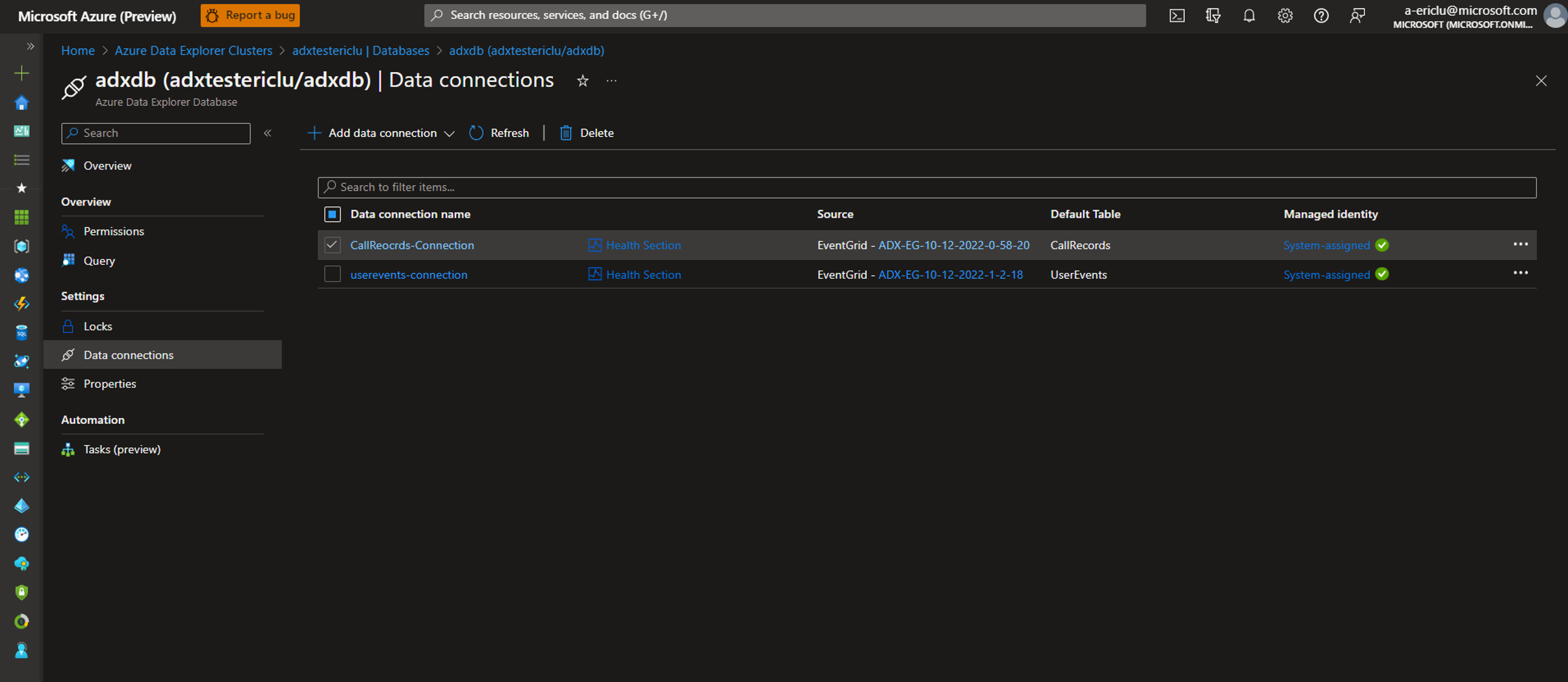Click the CallRecords default table cell
The height and width of the screenshot is (682, 1568).
click(x=1080, y=245)
